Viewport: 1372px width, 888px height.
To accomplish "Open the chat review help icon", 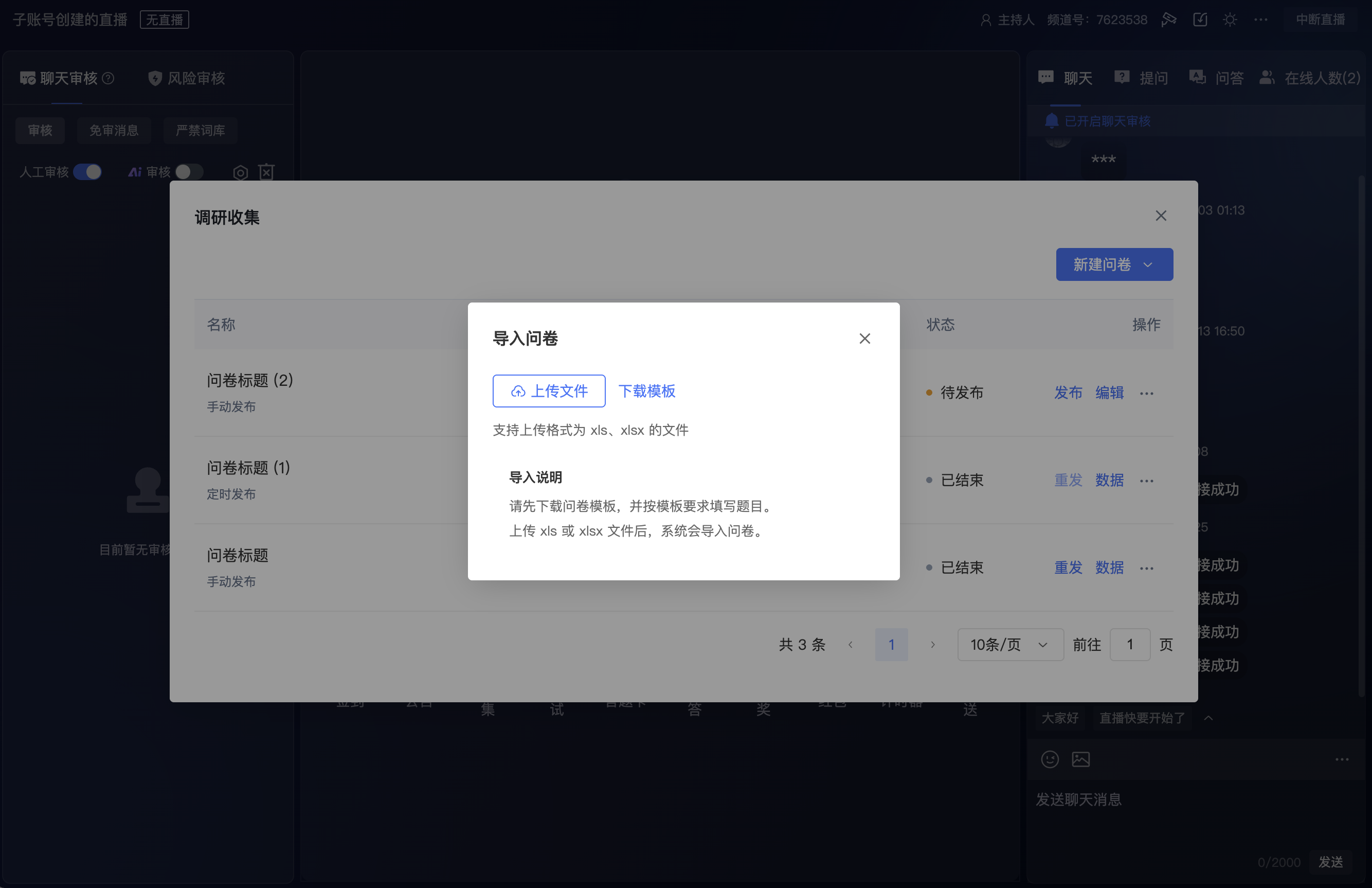I will [x=108, y=78].
